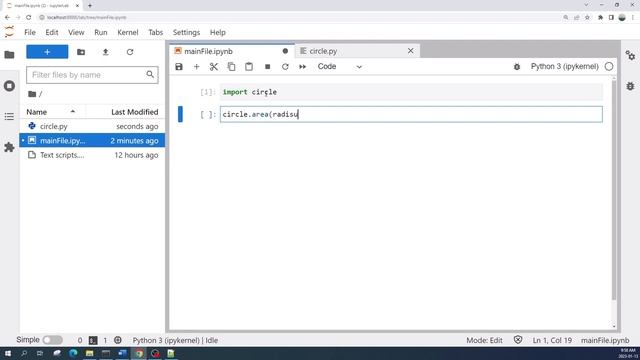Open the Run menu
Viewport: 640px width, 360px height.
pos(101,32)
